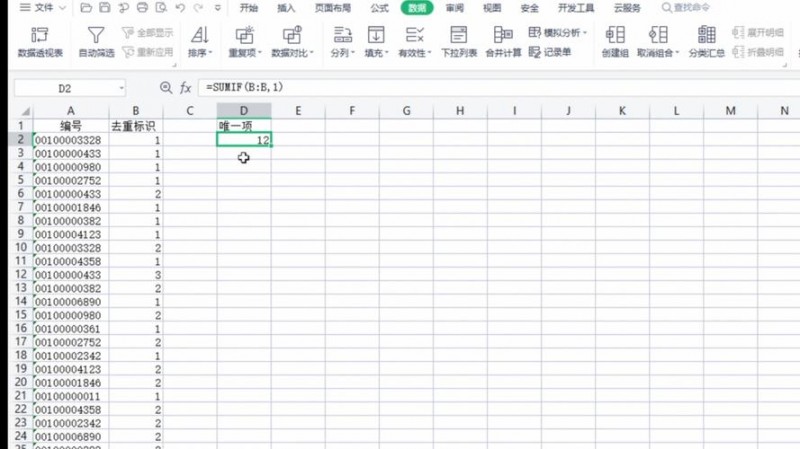Click the 下拉列表 dropdown list tool
The image size is (800, 449).
click(459, 42)
